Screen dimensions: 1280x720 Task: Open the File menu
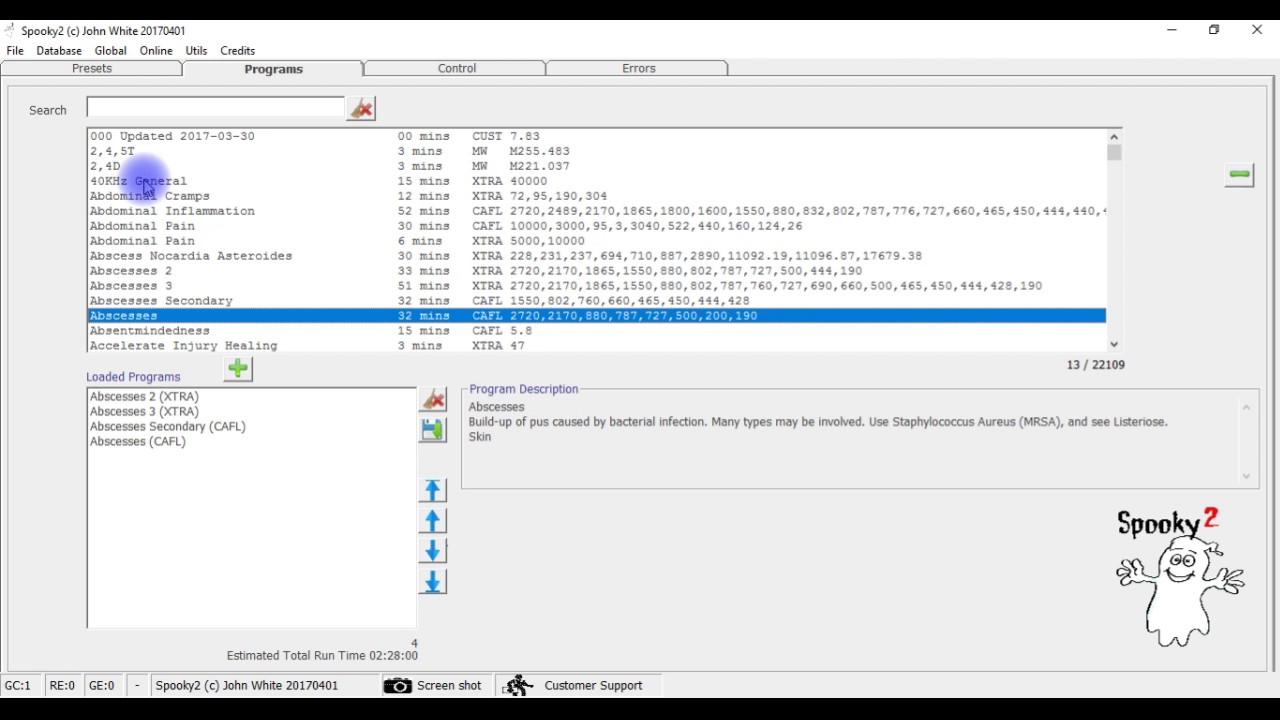(15, 50)
